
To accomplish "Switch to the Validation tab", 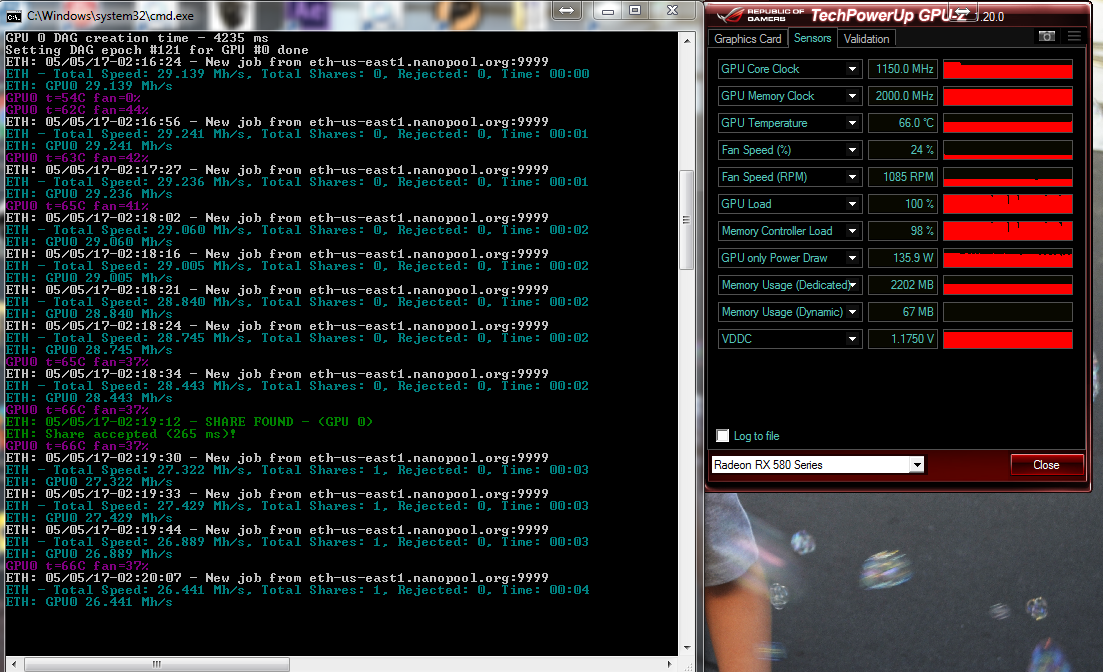I will [x=866, y=39].
